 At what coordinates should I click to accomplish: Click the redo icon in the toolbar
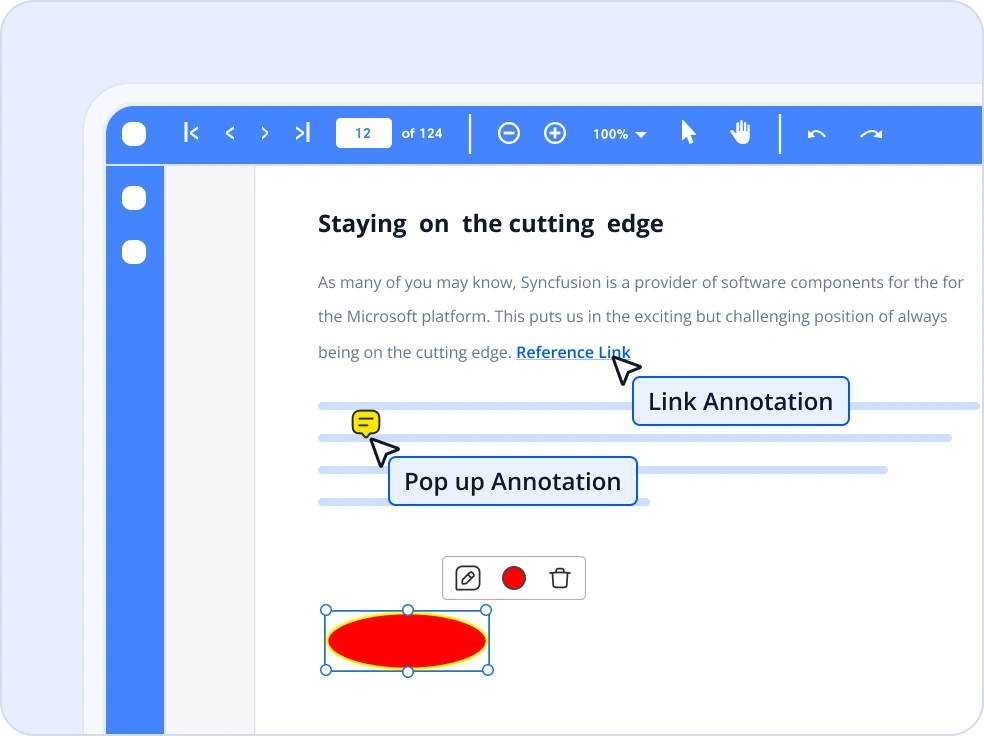pyautogui.click(x=870, y=133)
